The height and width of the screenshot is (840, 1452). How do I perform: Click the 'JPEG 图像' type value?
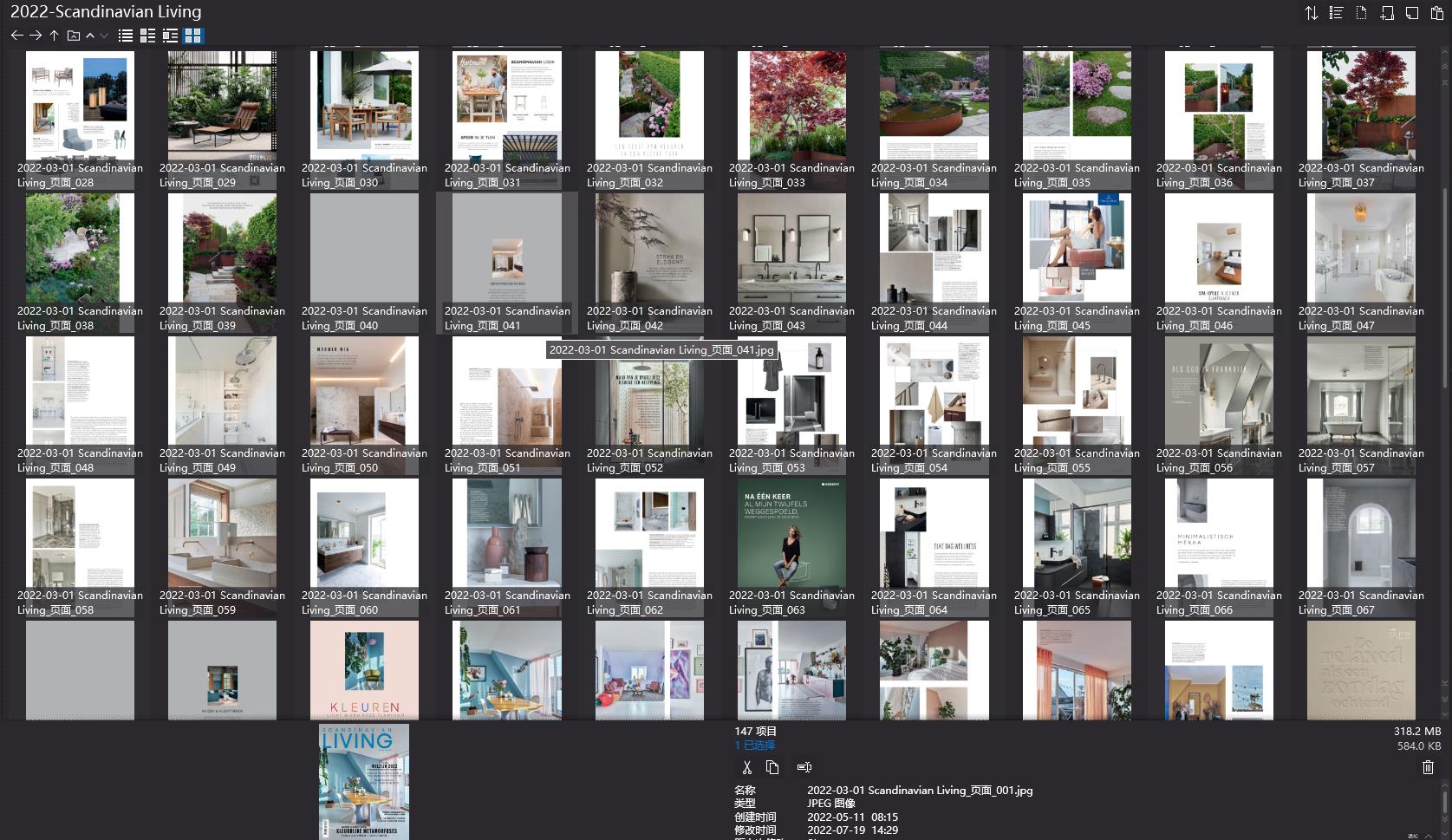coord(831,804)
